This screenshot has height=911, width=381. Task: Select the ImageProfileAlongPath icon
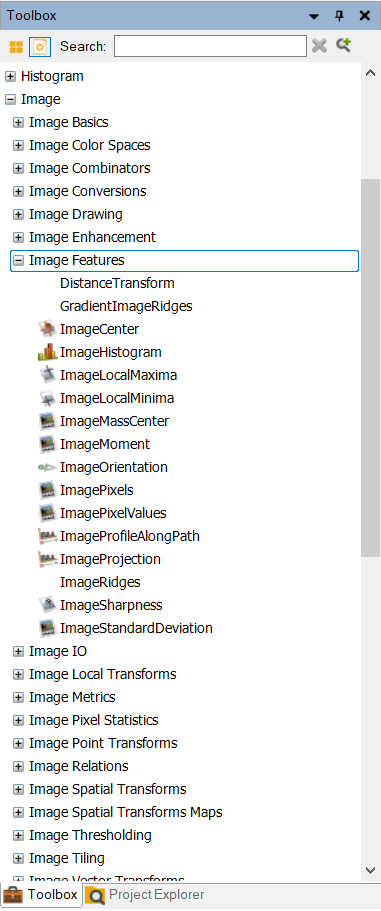(x=48, y=536)
